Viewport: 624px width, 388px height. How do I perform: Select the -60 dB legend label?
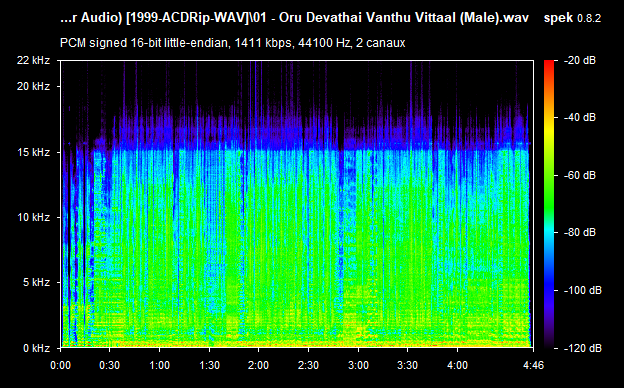click(x=580, y=175)
